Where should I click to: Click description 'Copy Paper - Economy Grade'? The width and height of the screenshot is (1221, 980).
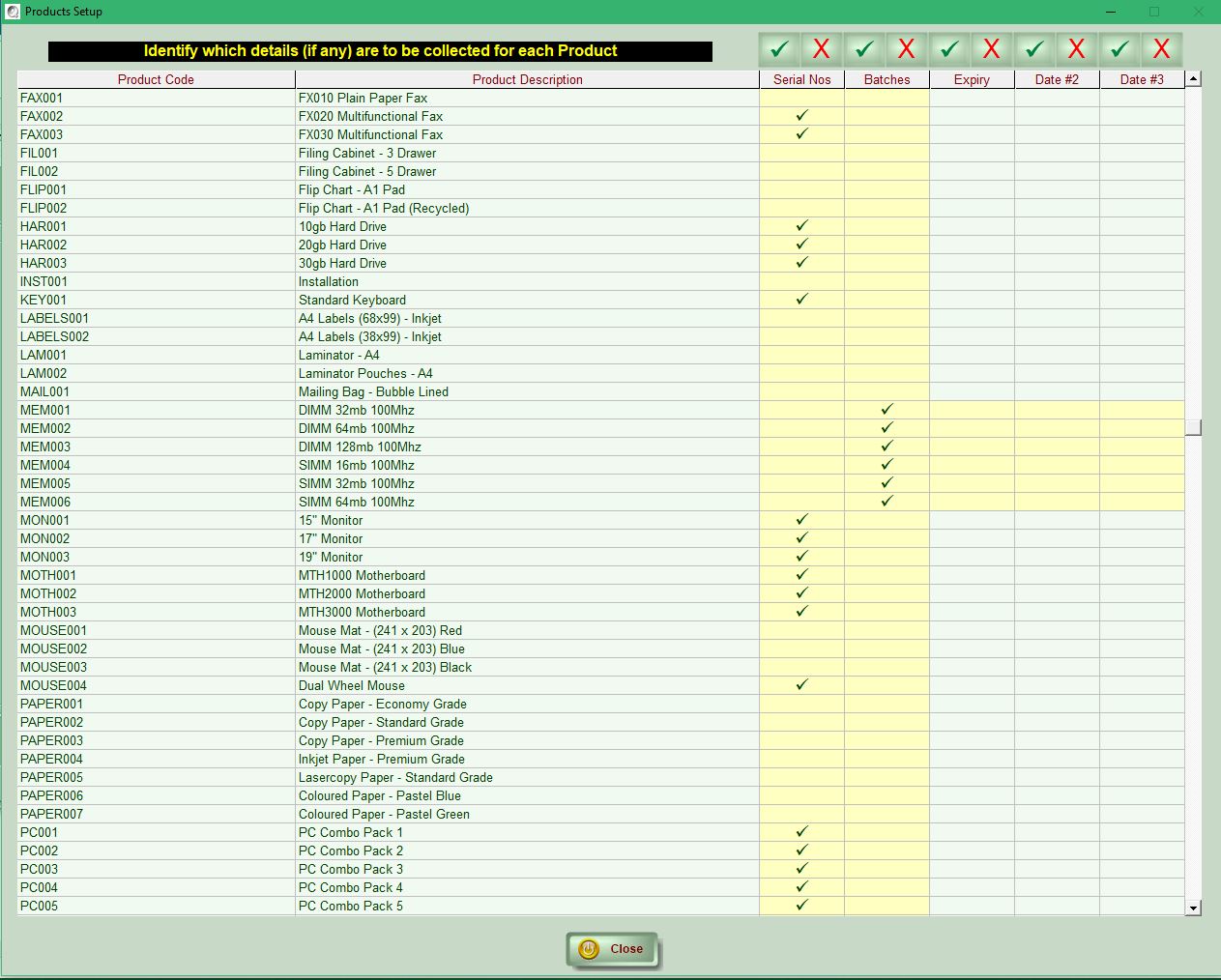click(x=383, y=704)
